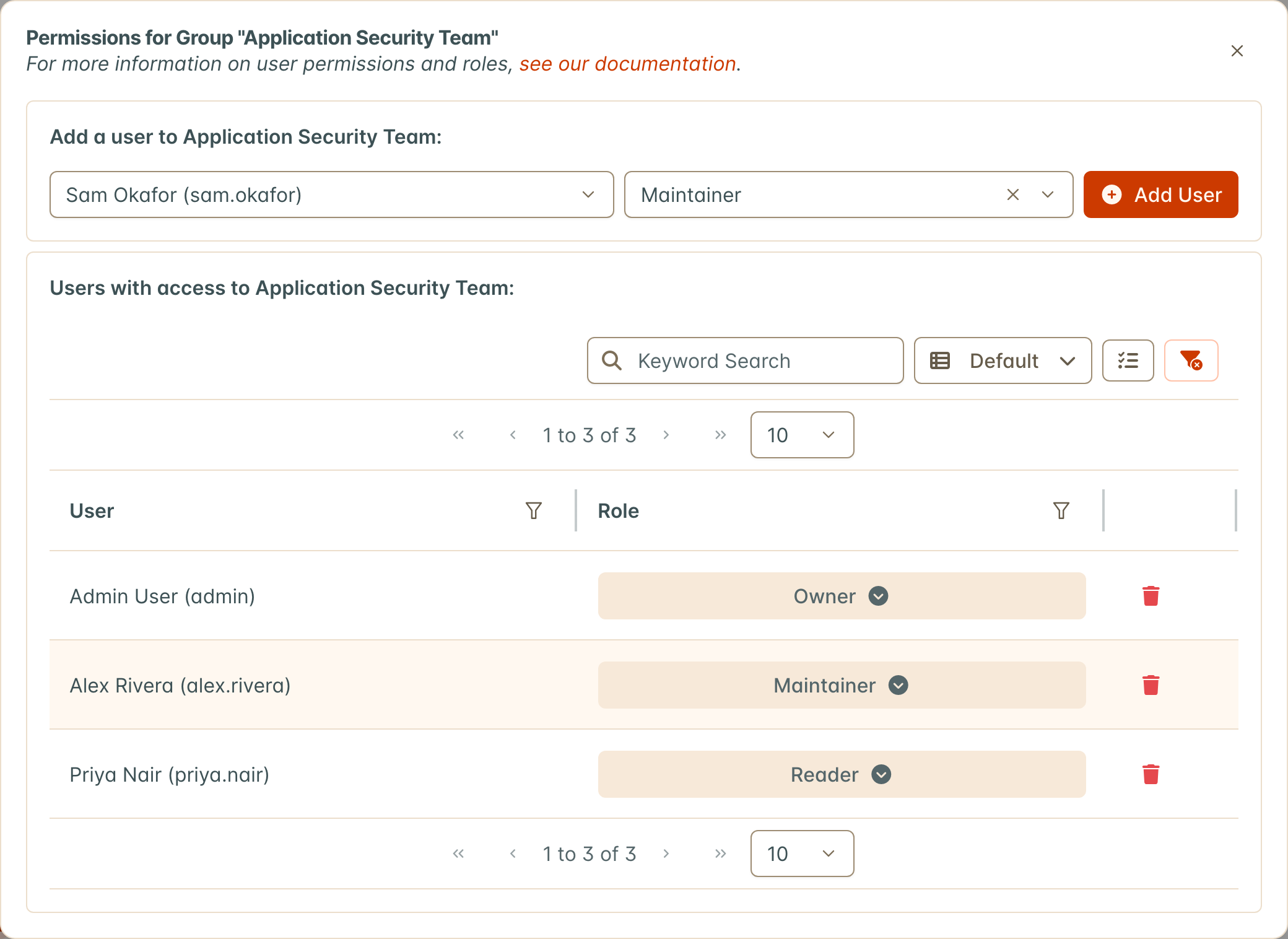
Task: Change page size in the top pager
Action: [x=802, y=435]
